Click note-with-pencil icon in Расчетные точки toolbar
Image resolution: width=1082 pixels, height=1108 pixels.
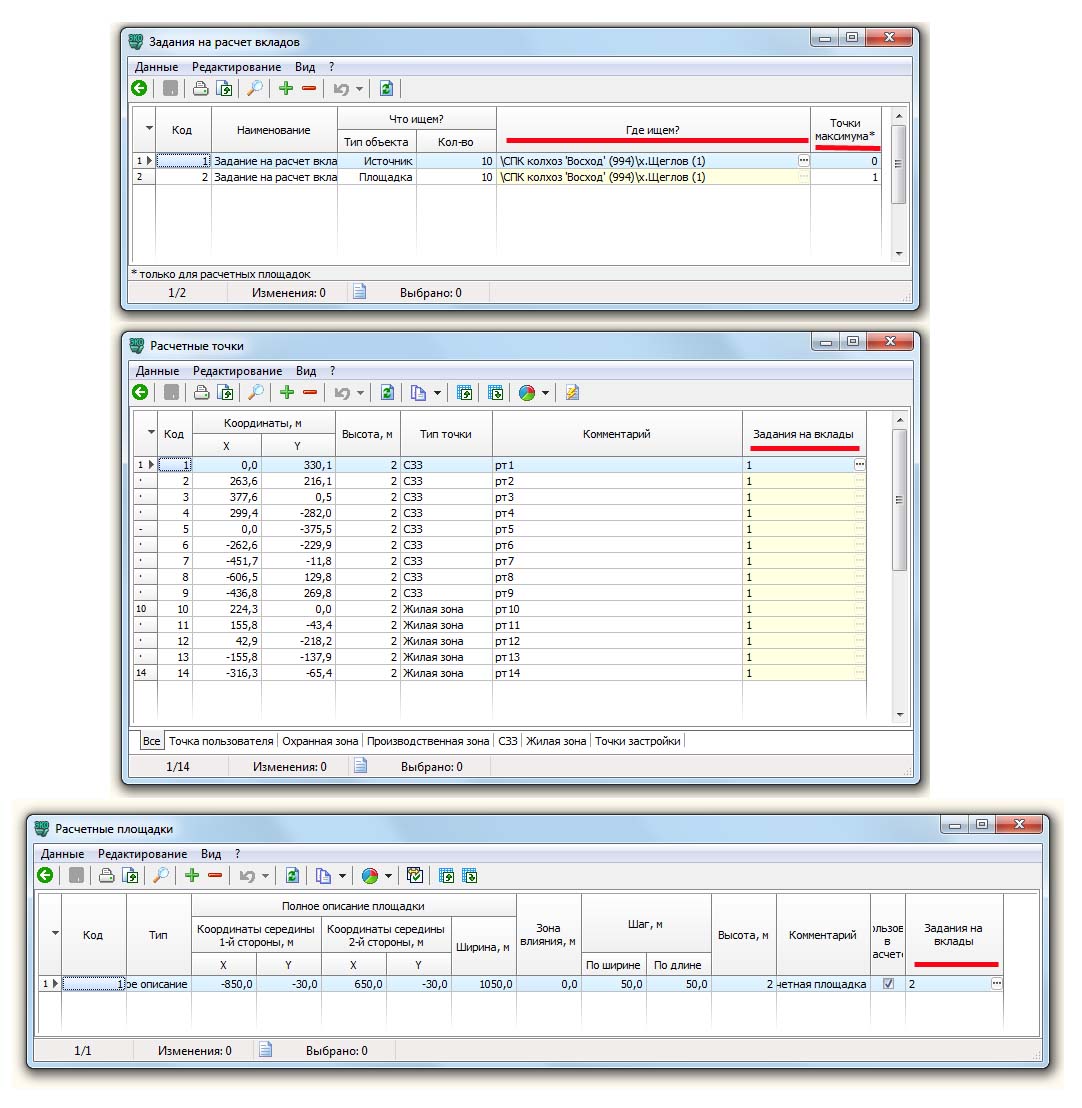(x=572, y=393)
